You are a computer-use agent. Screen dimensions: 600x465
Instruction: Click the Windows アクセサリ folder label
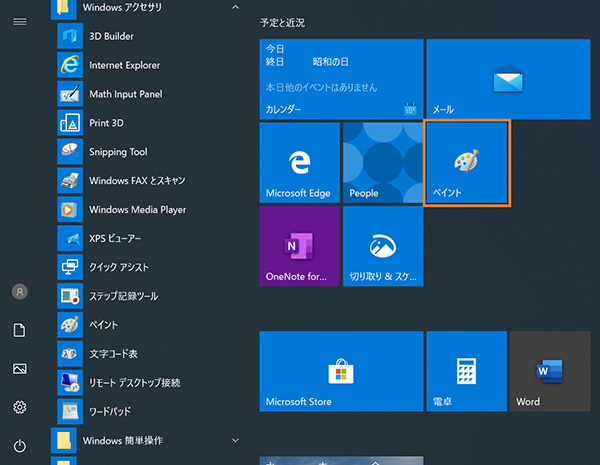point(122,7)
